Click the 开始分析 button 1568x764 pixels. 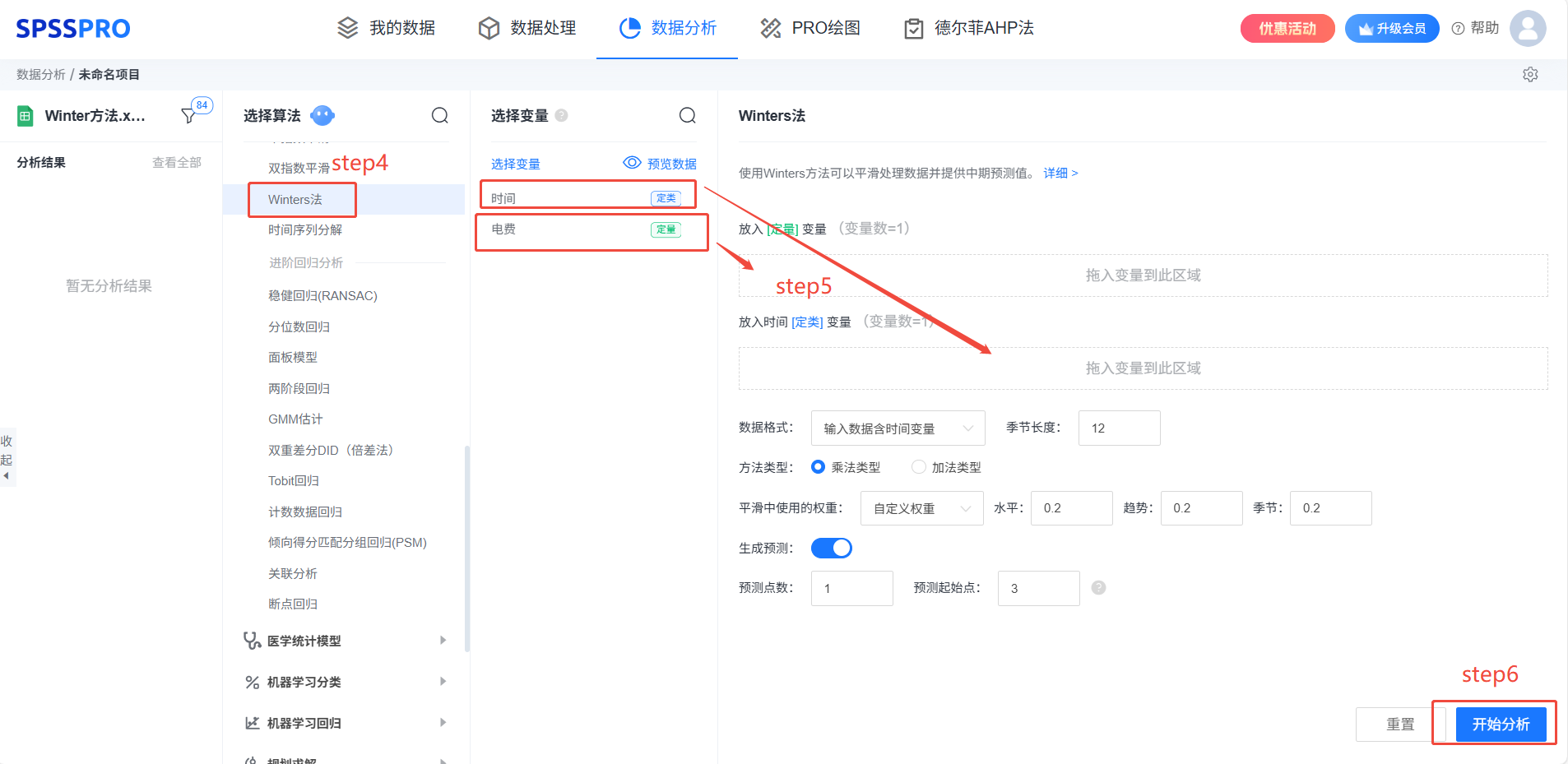(1501, 724)
